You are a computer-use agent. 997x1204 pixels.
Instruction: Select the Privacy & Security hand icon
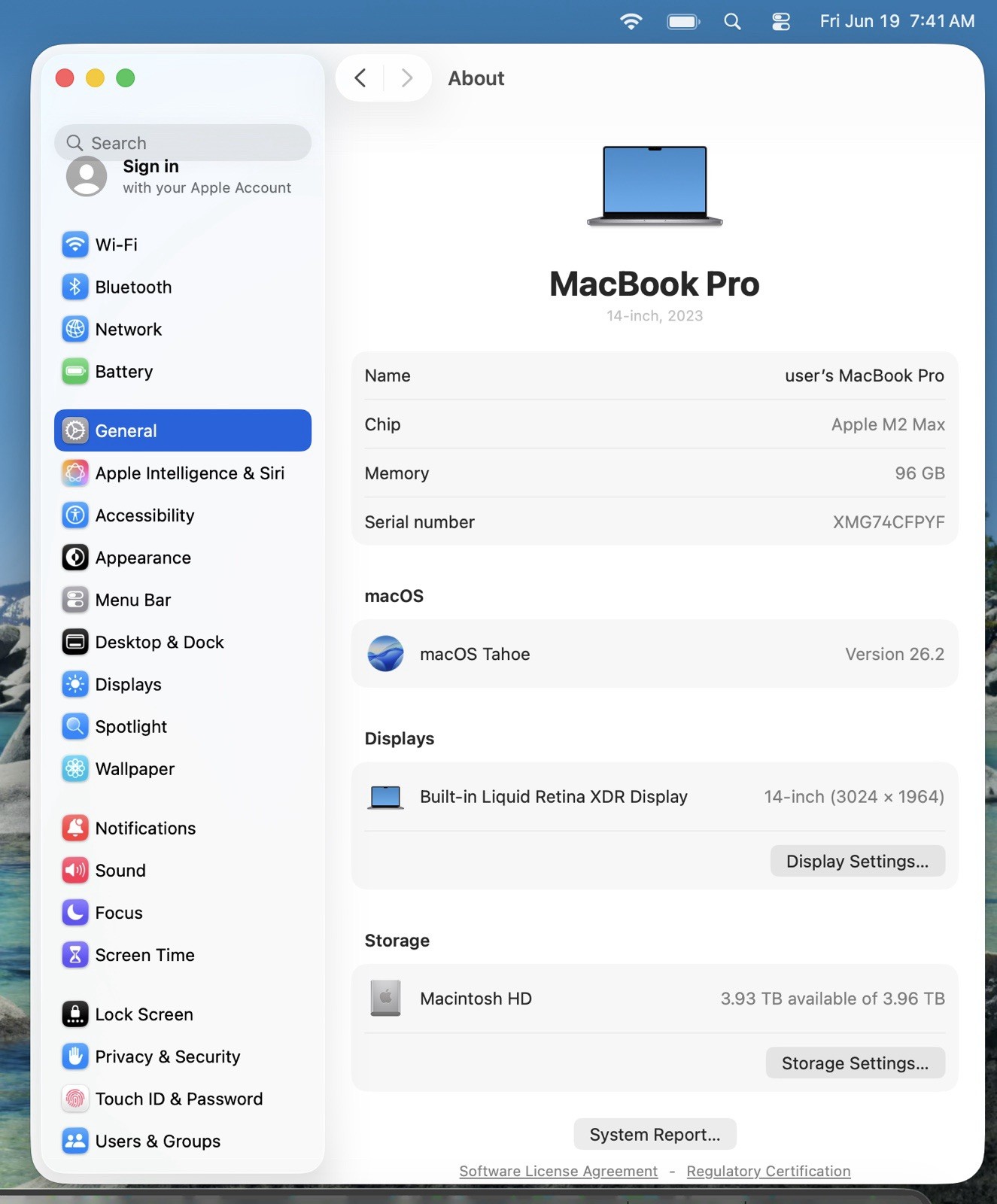74,1057
